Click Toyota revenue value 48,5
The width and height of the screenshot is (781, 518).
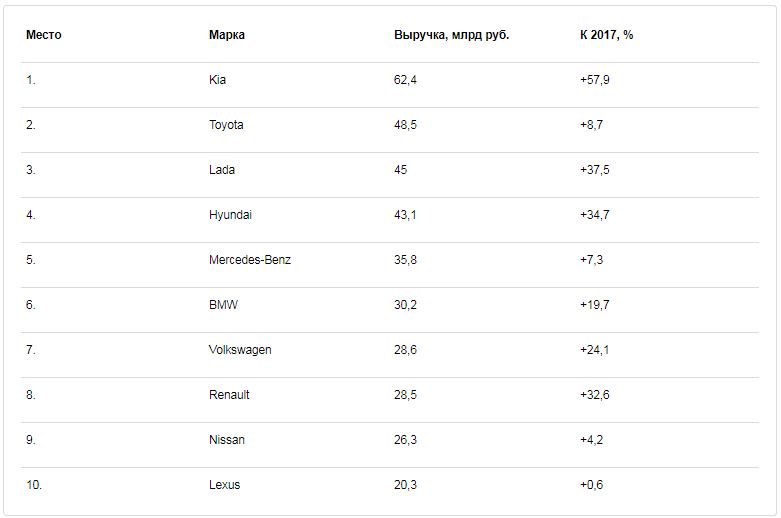tap(405, 125)
